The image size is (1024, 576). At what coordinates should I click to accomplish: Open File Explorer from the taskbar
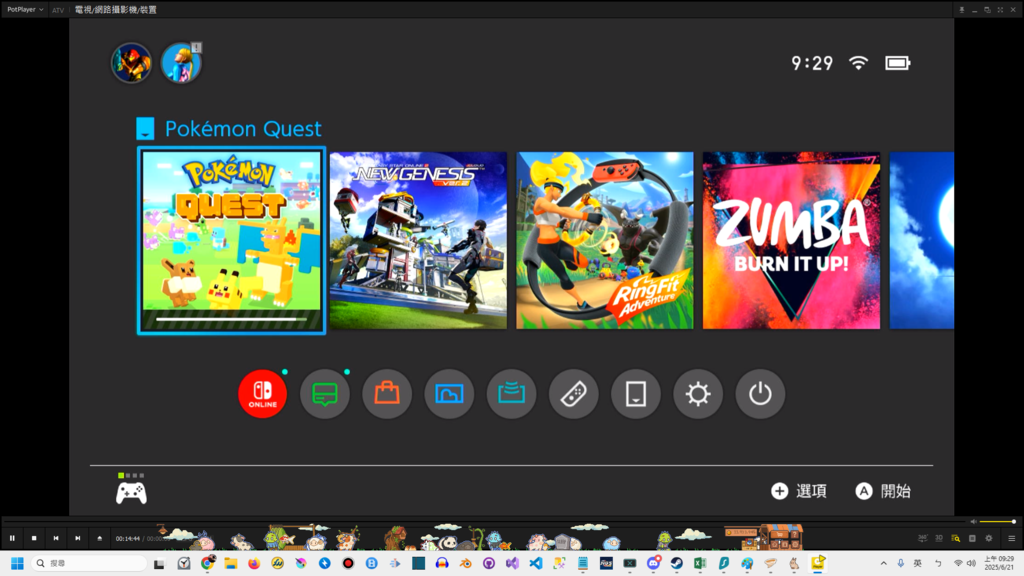click(x=231, y=563)
